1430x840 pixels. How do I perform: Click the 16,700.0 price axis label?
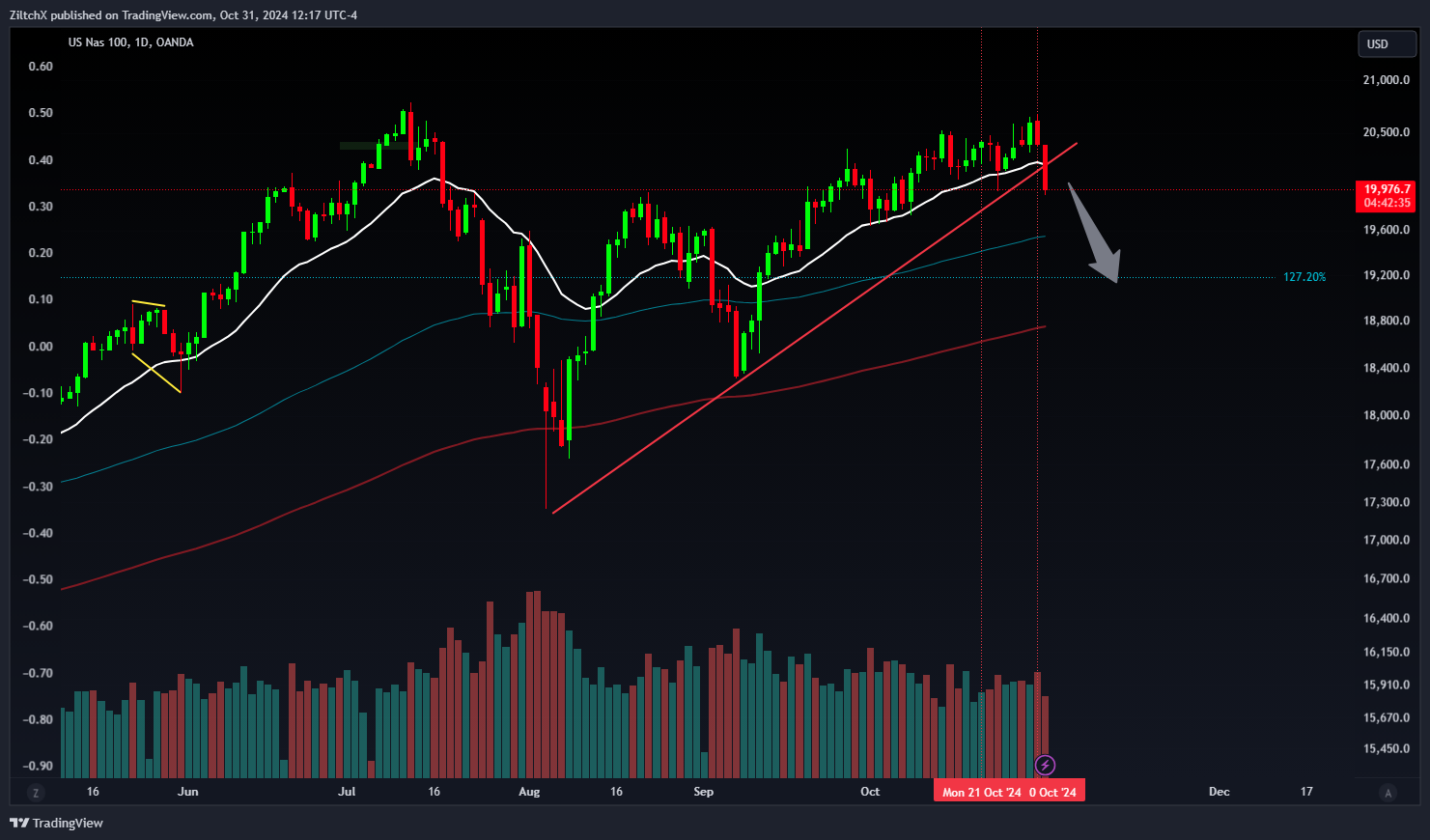[x=1386, y=578]
